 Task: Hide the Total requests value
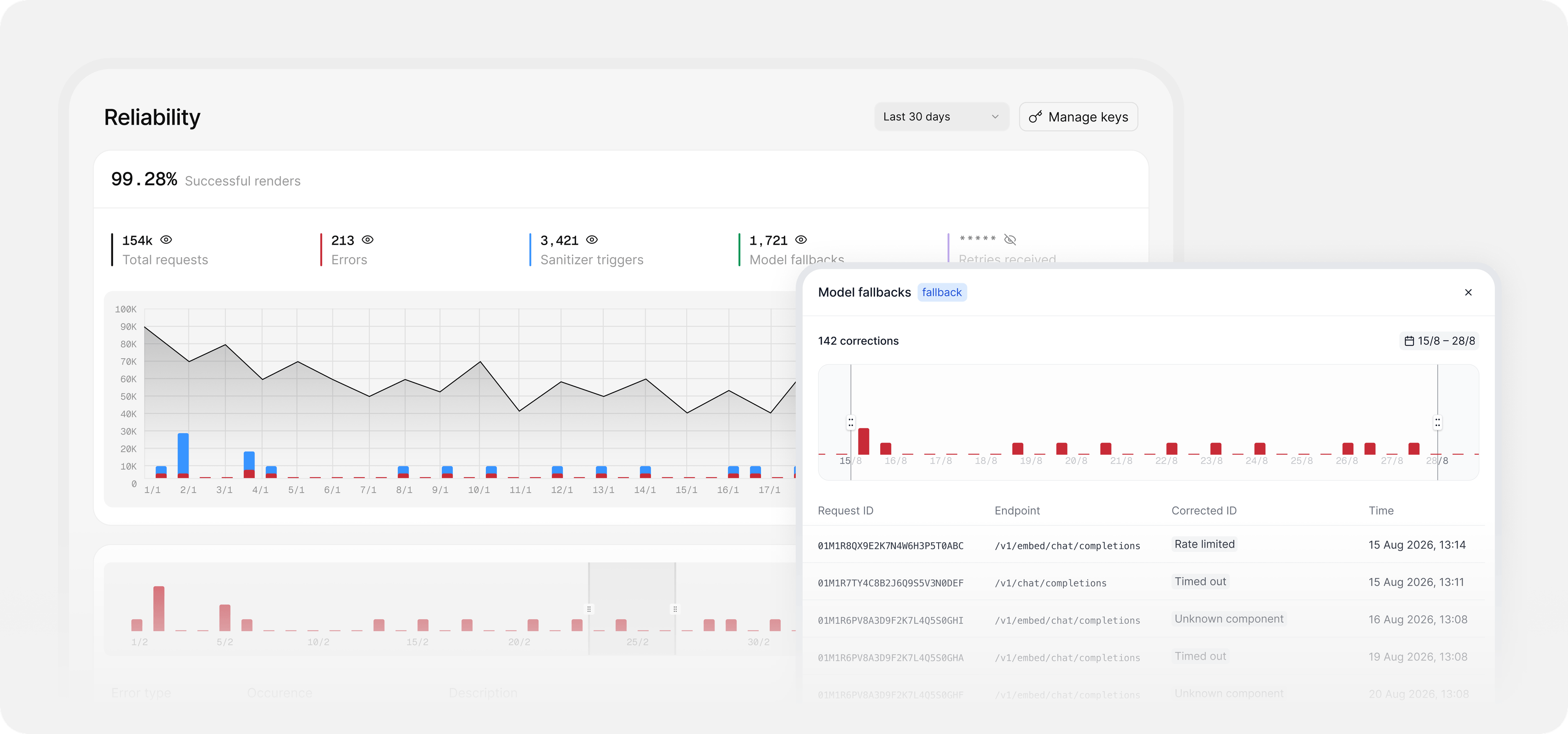coord(166,240)
